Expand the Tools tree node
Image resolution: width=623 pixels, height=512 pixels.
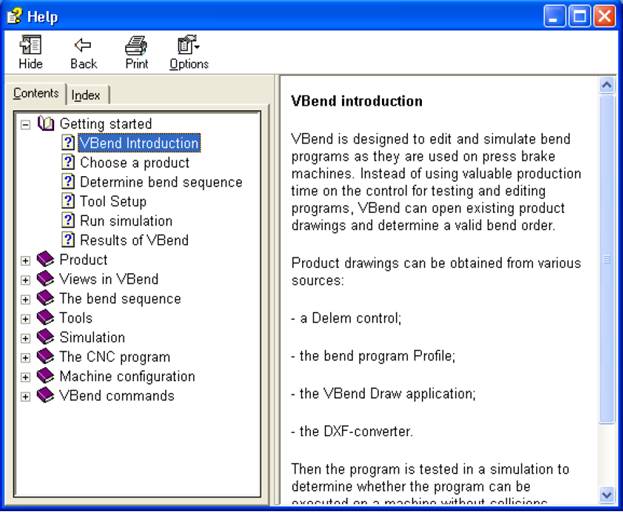point(25,319)
